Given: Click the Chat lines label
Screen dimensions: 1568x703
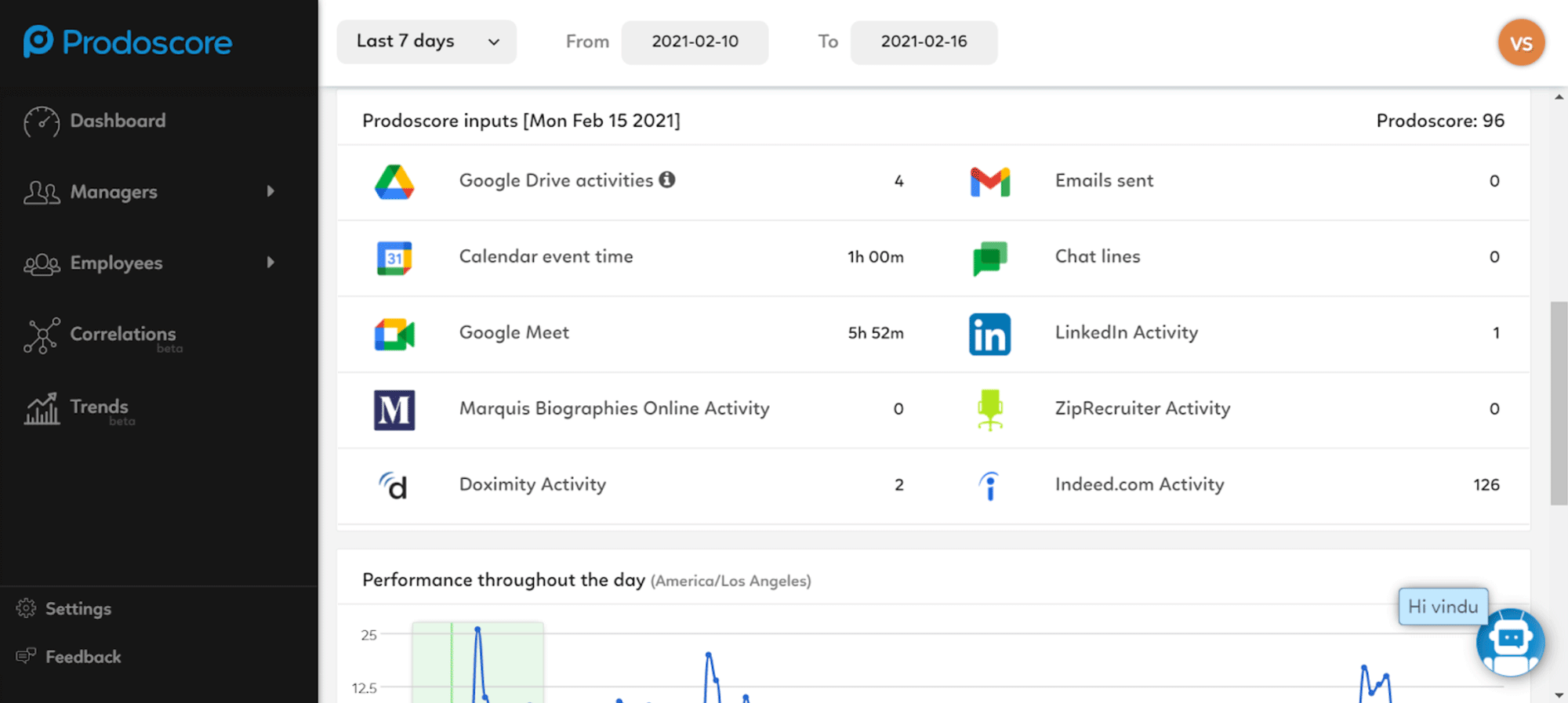Looking at the screenshot, I should [x=1098, y=256].
